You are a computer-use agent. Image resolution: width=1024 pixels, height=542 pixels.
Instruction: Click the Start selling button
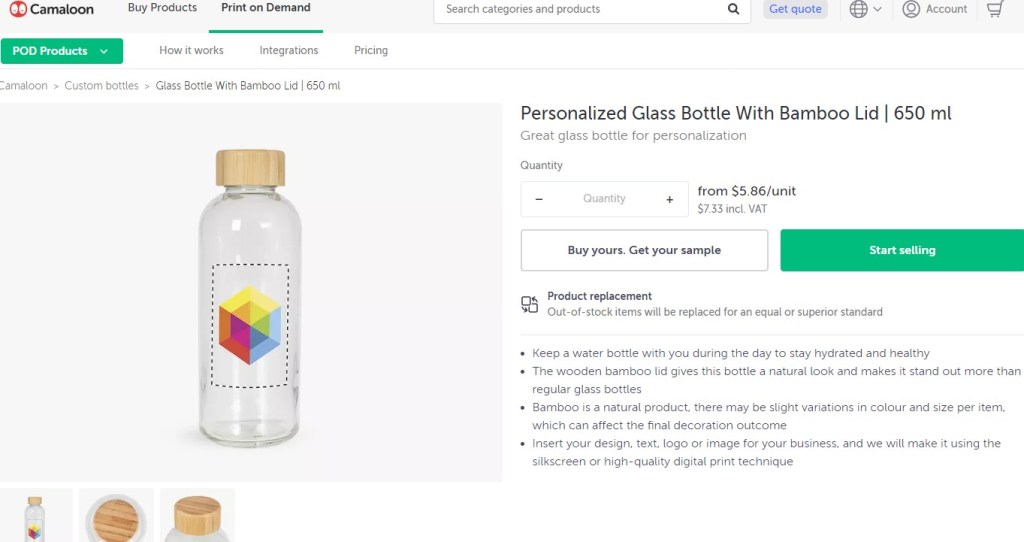pos(902,250)
